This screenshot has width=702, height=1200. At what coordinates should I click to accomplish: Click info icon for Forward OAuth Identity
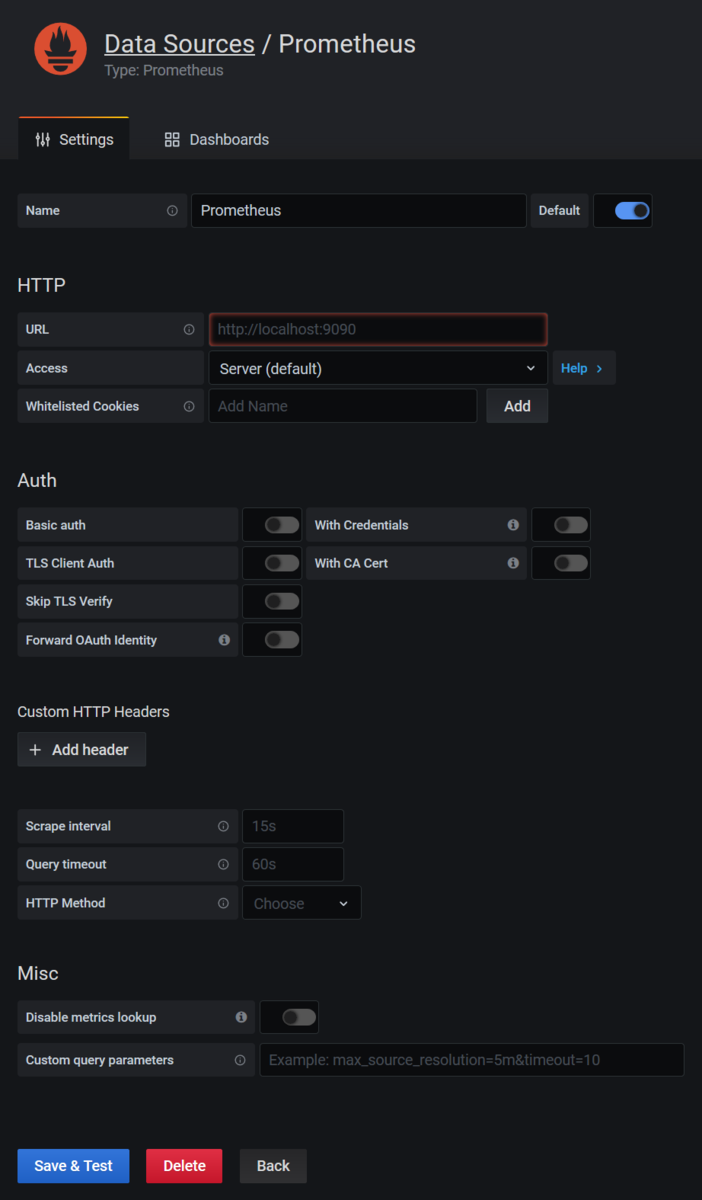point(224,640)
